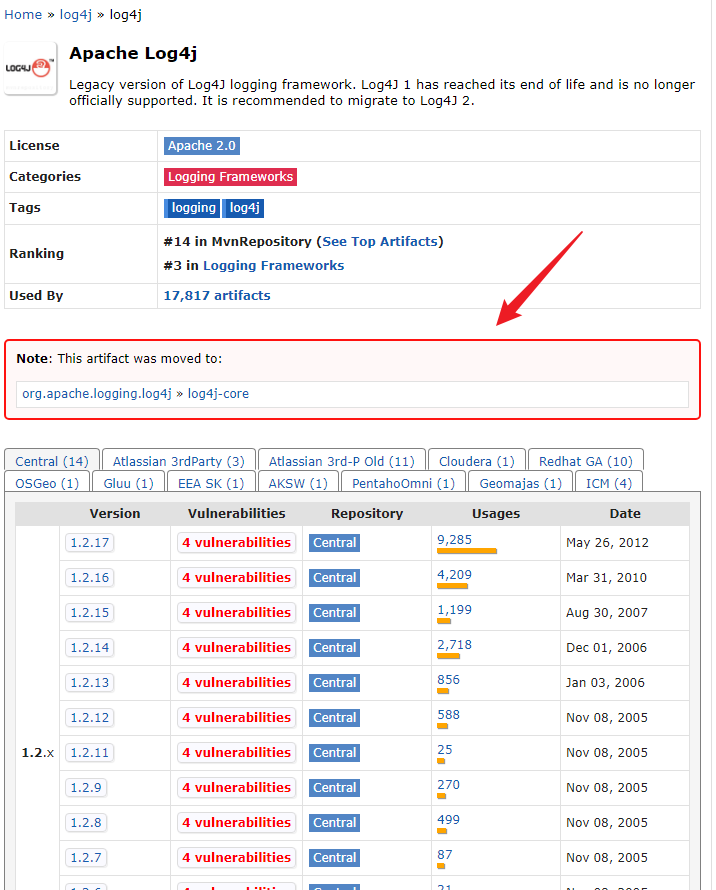View vulnerabilities for version 1.2.14
Viewport: 716px width, 890px height.
(236, 648)
